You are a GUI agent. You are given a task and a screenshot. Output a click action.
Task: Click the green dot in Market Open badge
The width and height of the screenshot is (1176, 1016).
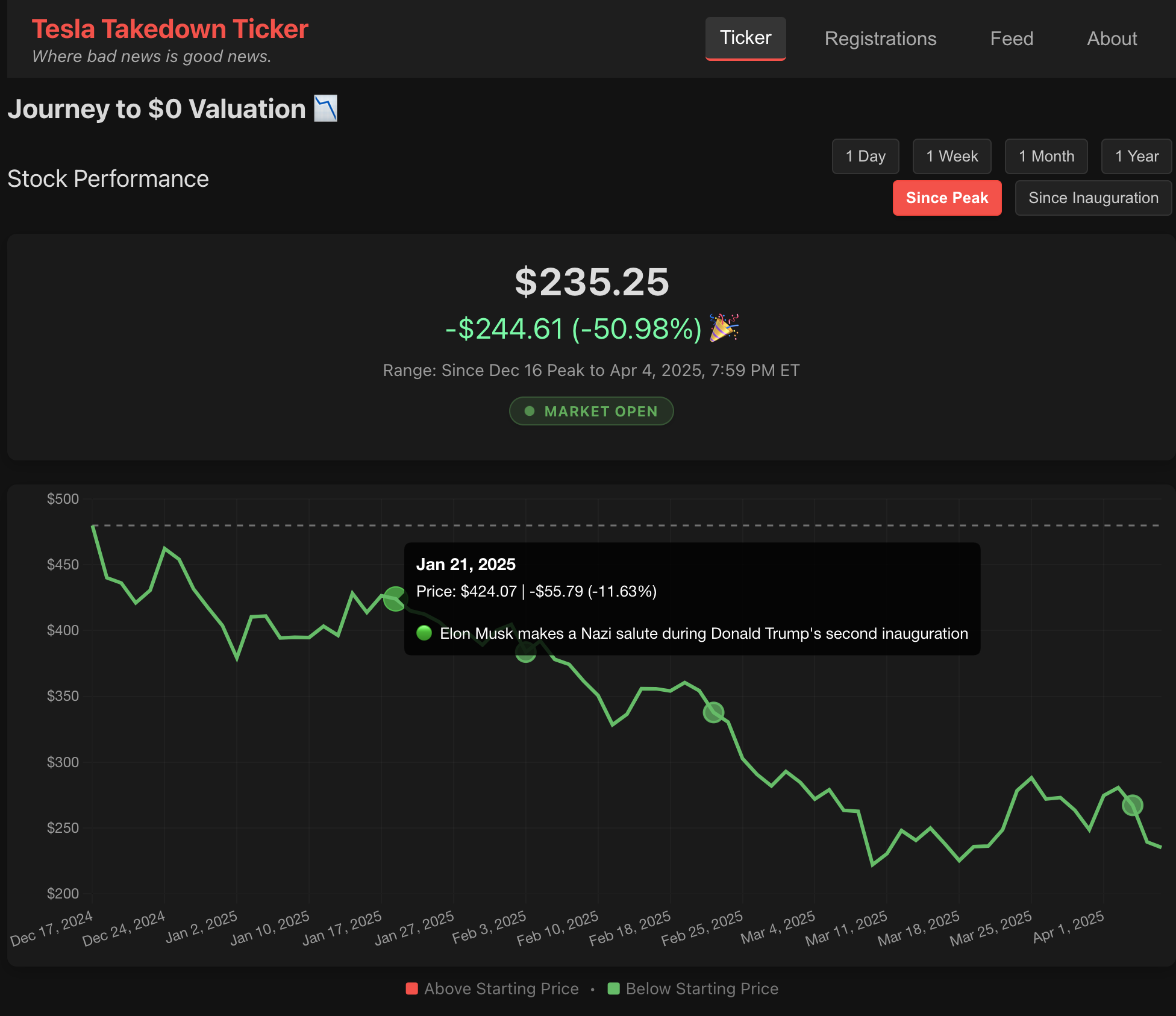[530, 411]
